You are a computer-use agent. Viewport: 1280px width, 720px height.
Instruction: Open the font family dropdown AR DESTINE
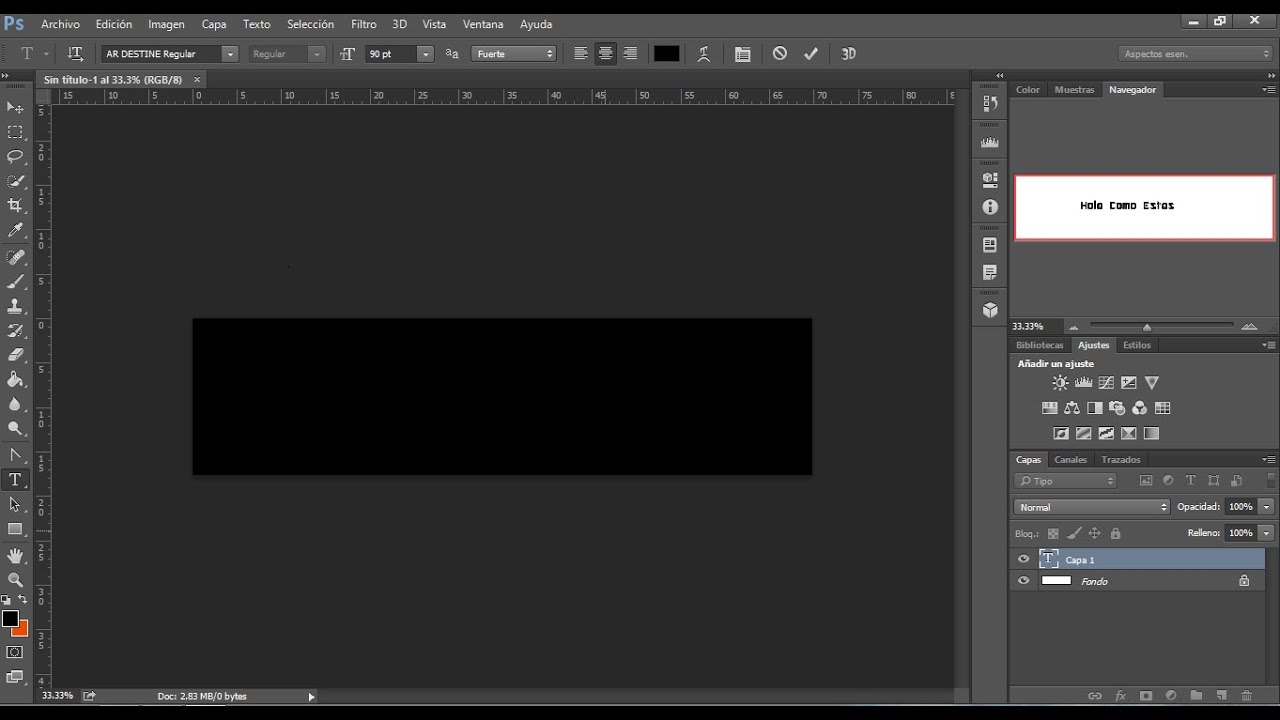click(x=230, y=54)
